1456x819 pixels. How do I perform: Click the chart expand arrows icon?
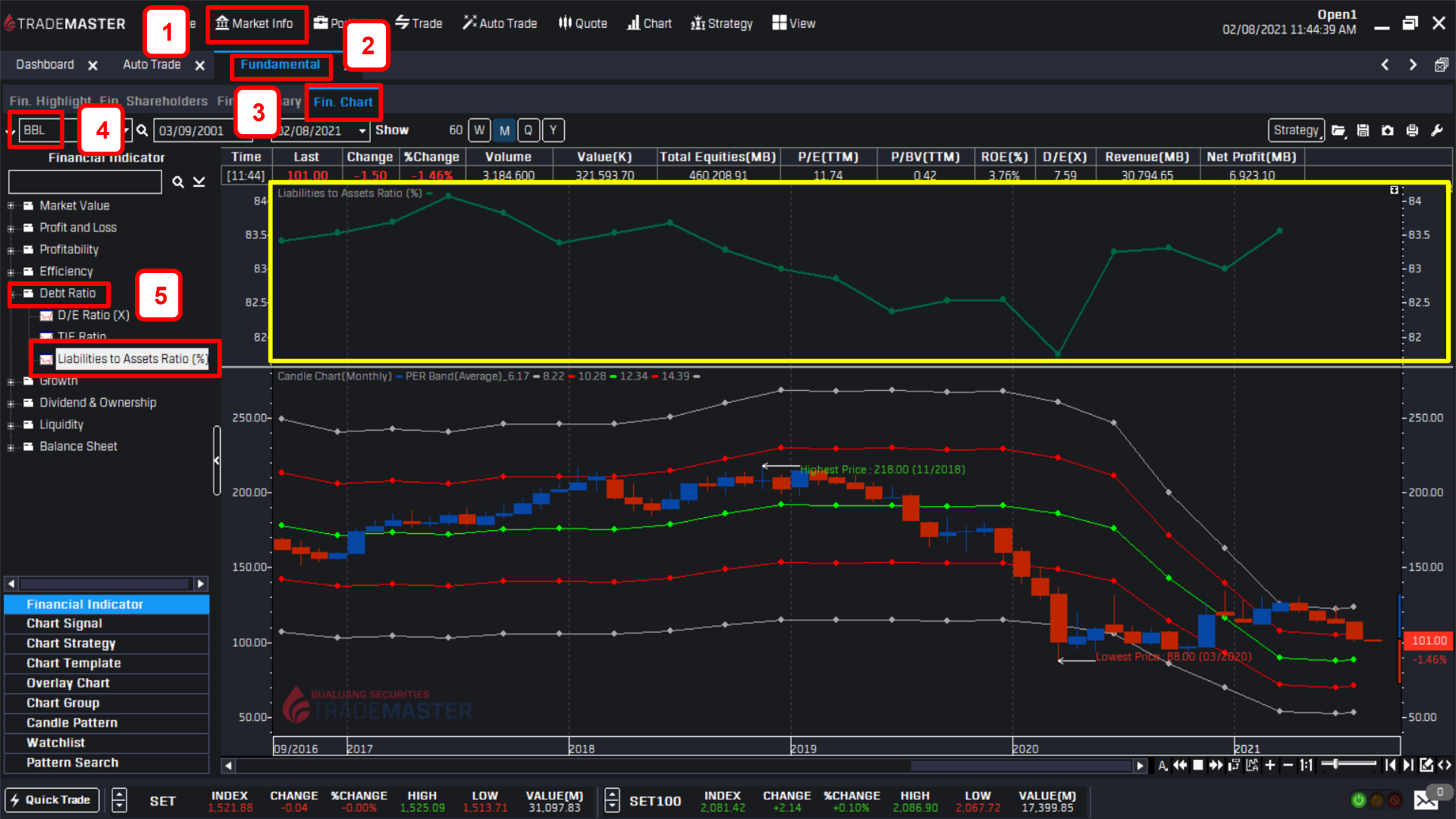point(1444,765)
